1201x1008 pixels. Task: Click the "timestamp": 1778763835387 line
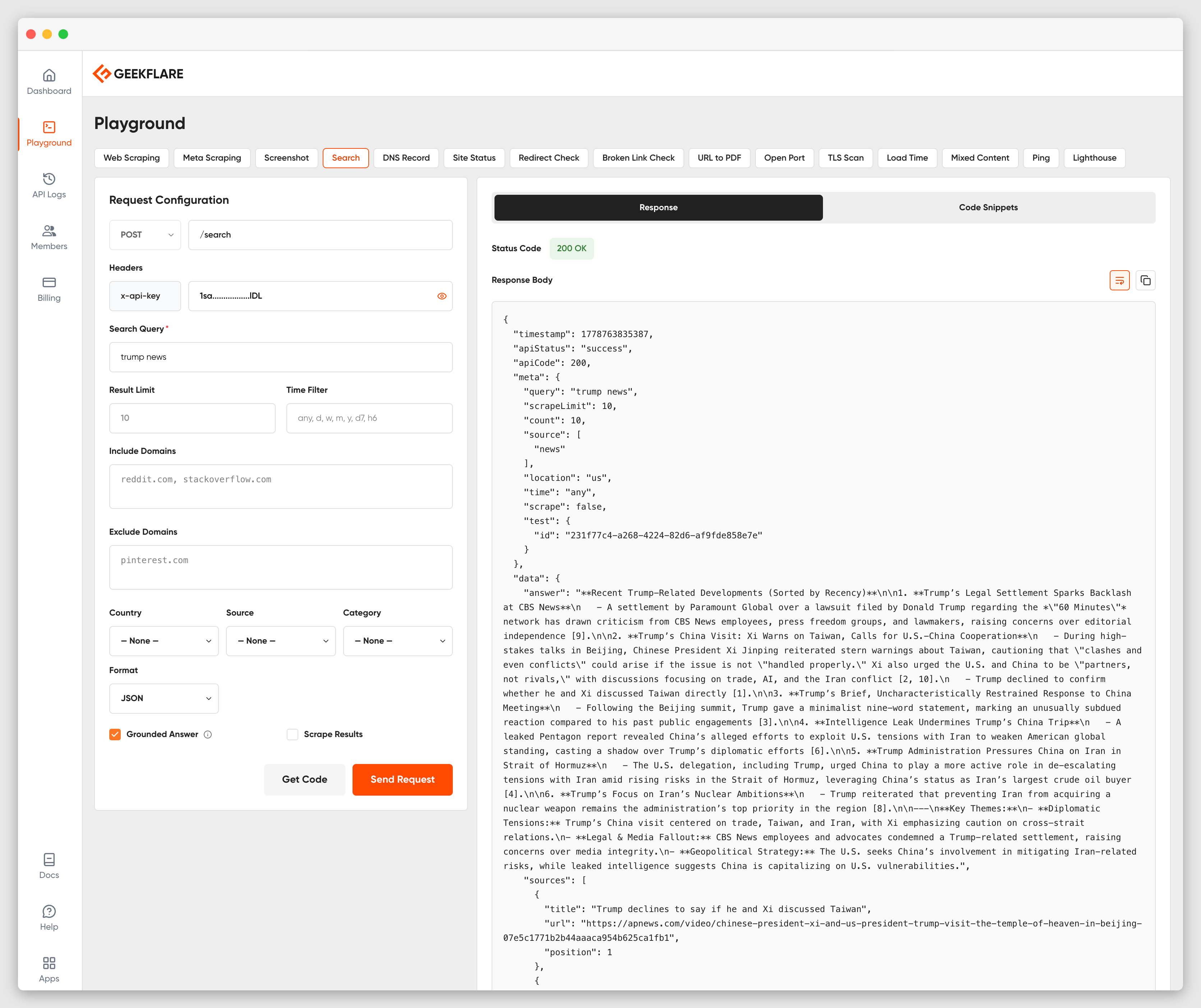coord(583,335)
